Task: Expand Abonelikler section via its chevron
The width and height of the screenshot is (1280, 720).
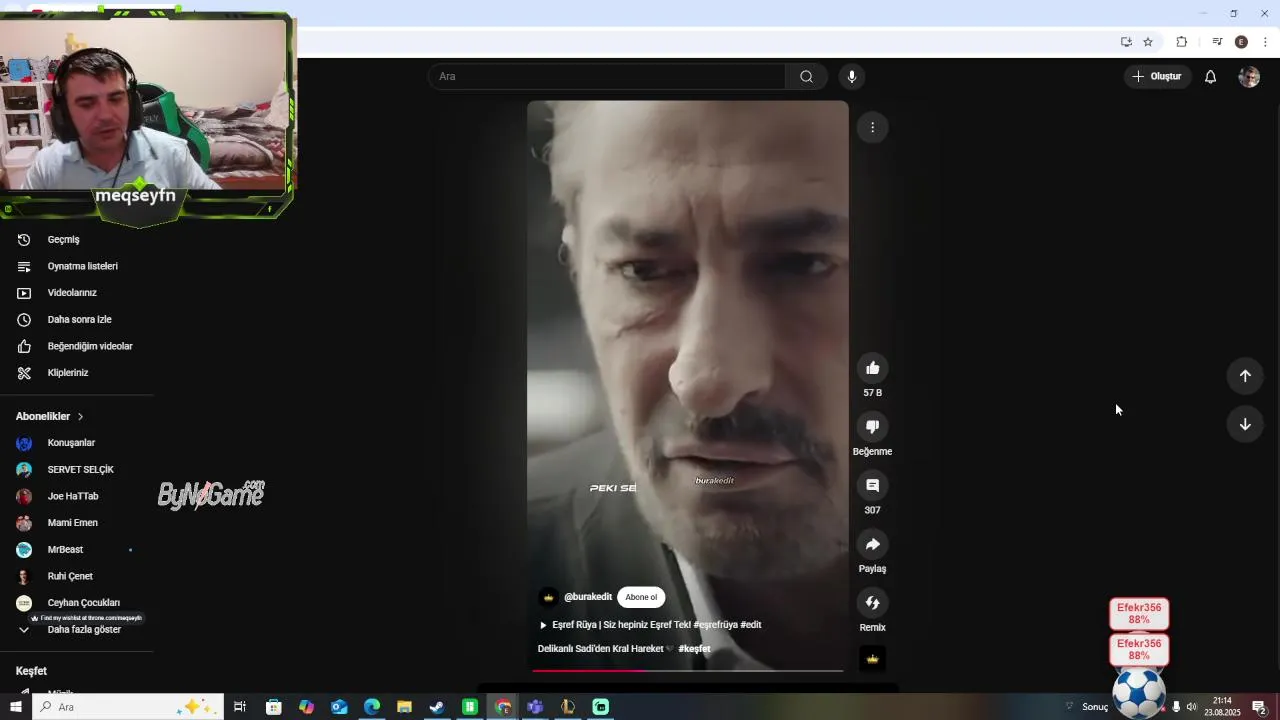Action: 80,416
